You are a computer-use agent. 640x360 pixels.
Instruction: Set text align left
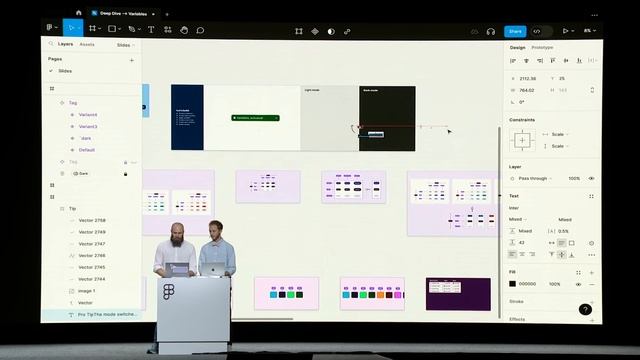click(512, 254)
